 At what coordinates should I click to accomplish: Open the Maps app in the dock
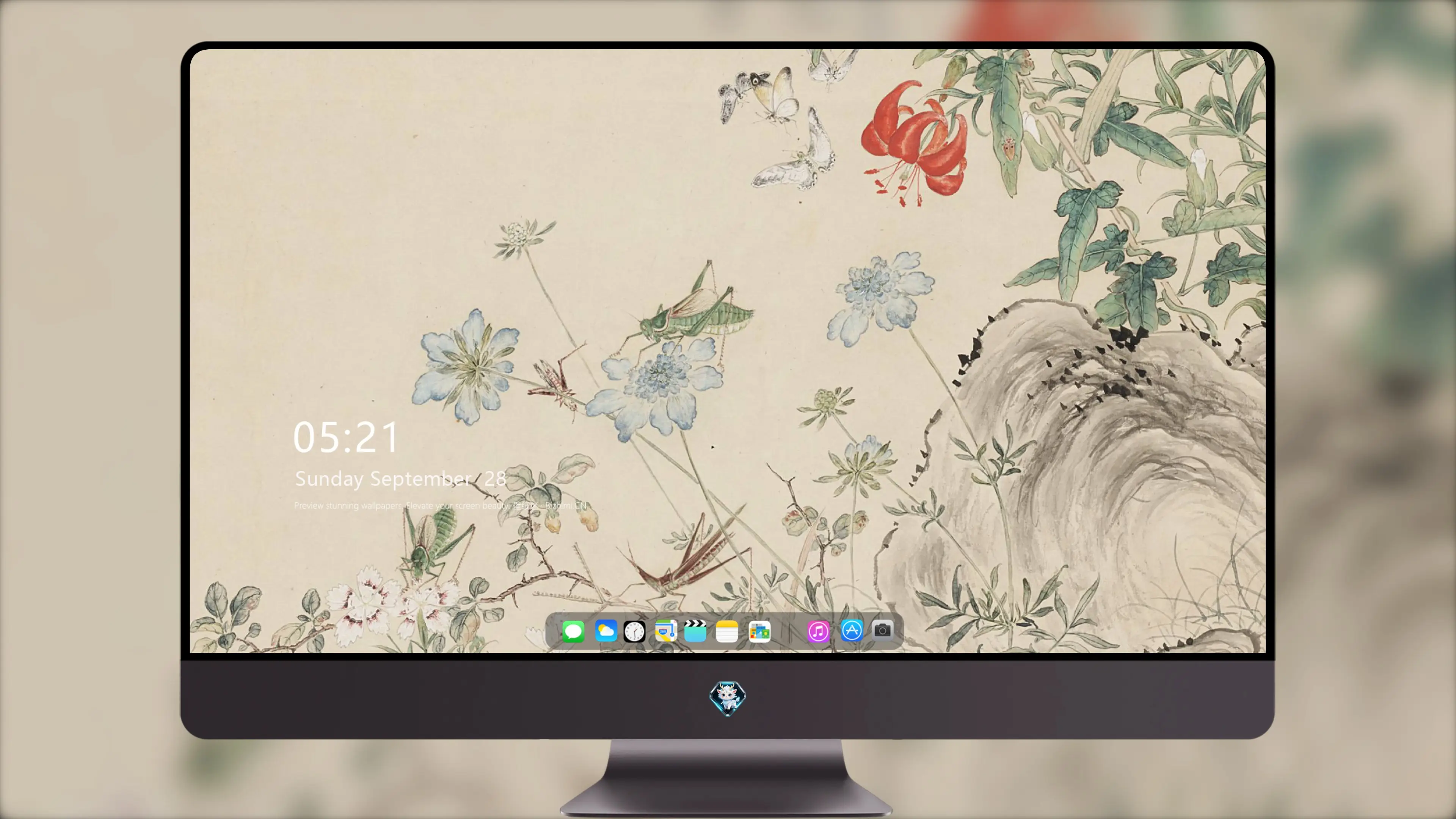666,631
